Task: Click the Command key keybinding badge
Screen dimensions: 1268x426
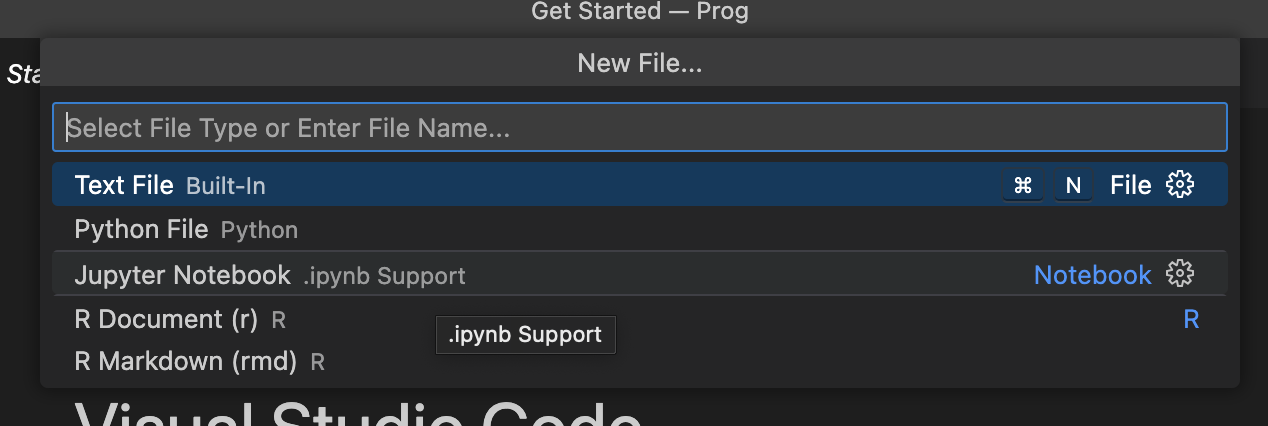Action: [x=1023, y=185]
